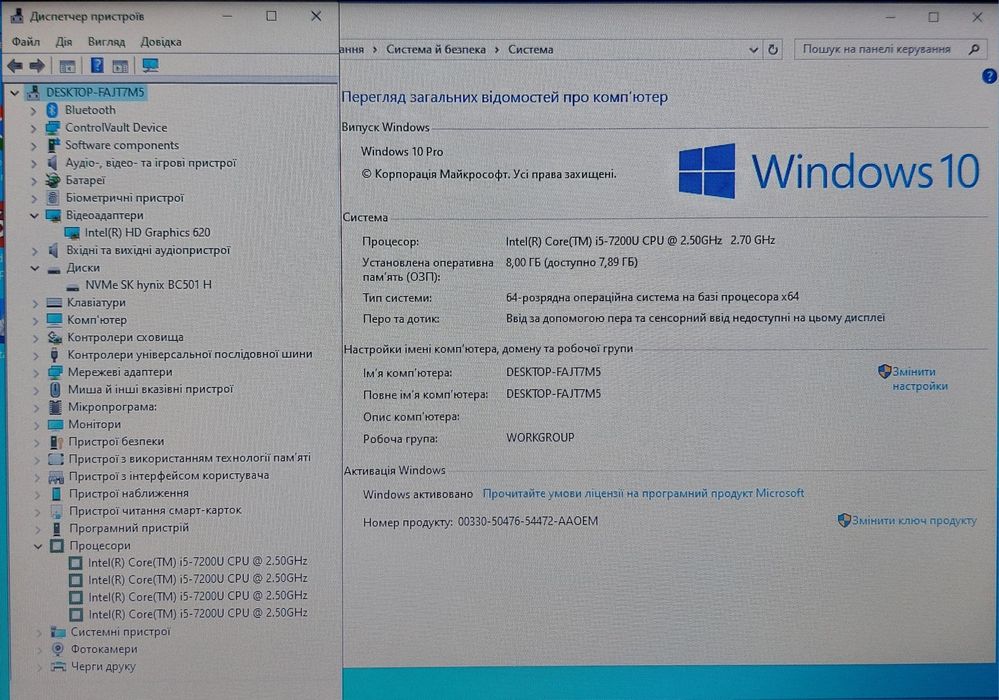Viewport: 999px width, 700px height.
Task: Select Мікропрограма: in the tree
Action: (112, 407)
